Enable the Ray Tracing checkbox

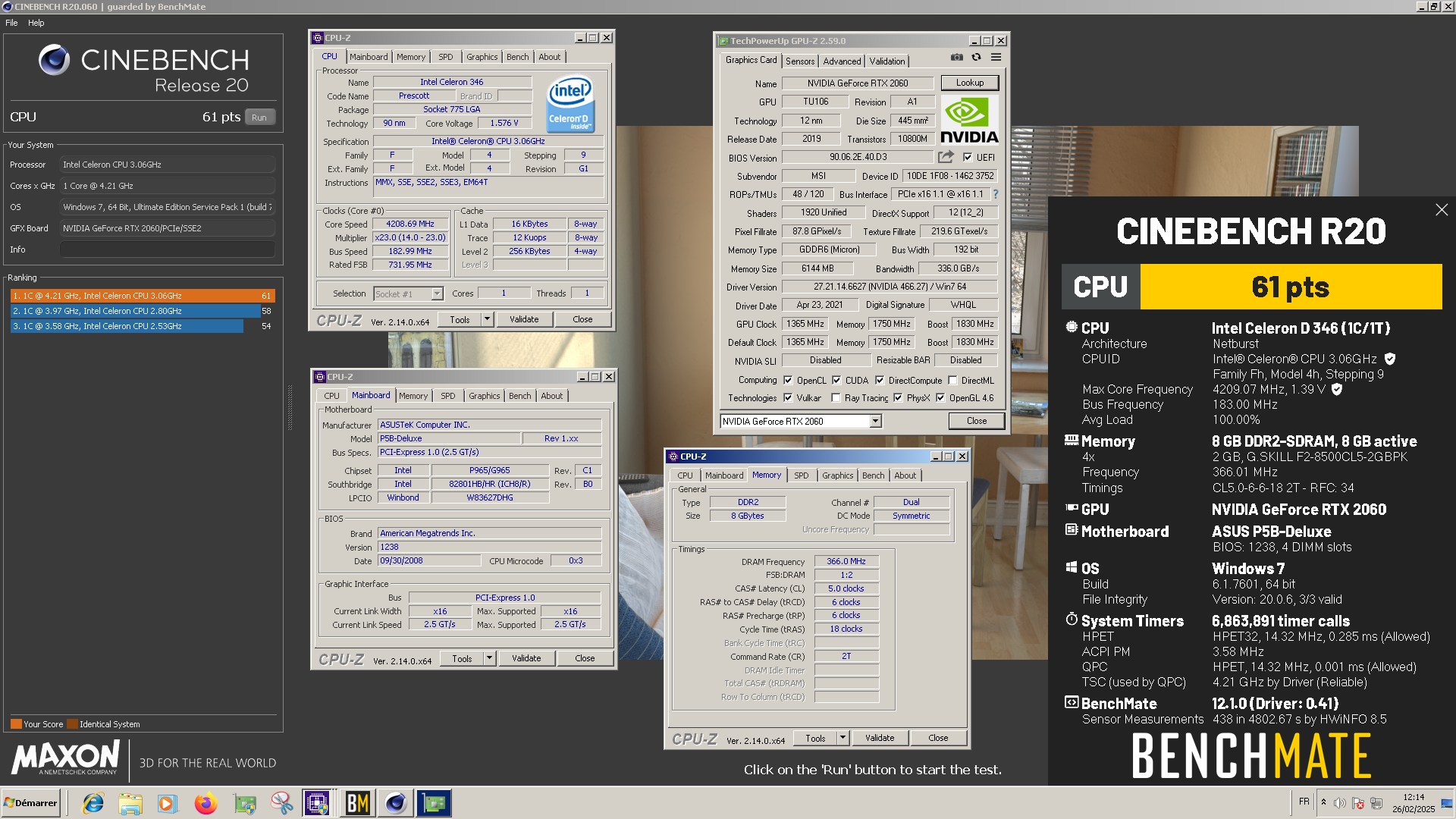tap(836, 398)
